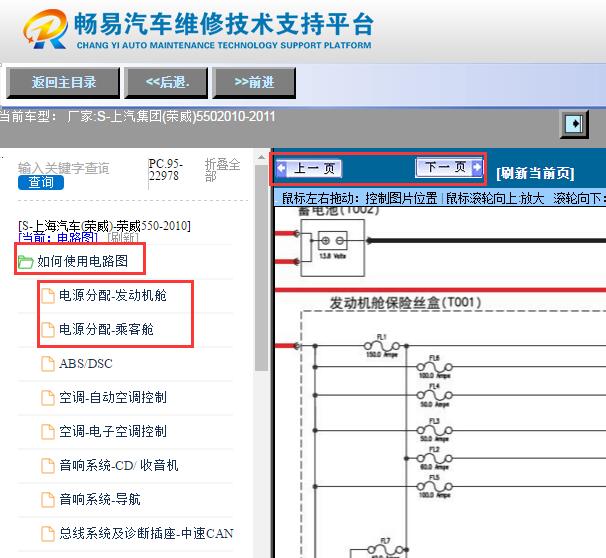Image resolution: width=606 pixels, height=558 pixels.
Task: Open 总线系统及诊断插座-中速CAN diagram
Action: 146,534
